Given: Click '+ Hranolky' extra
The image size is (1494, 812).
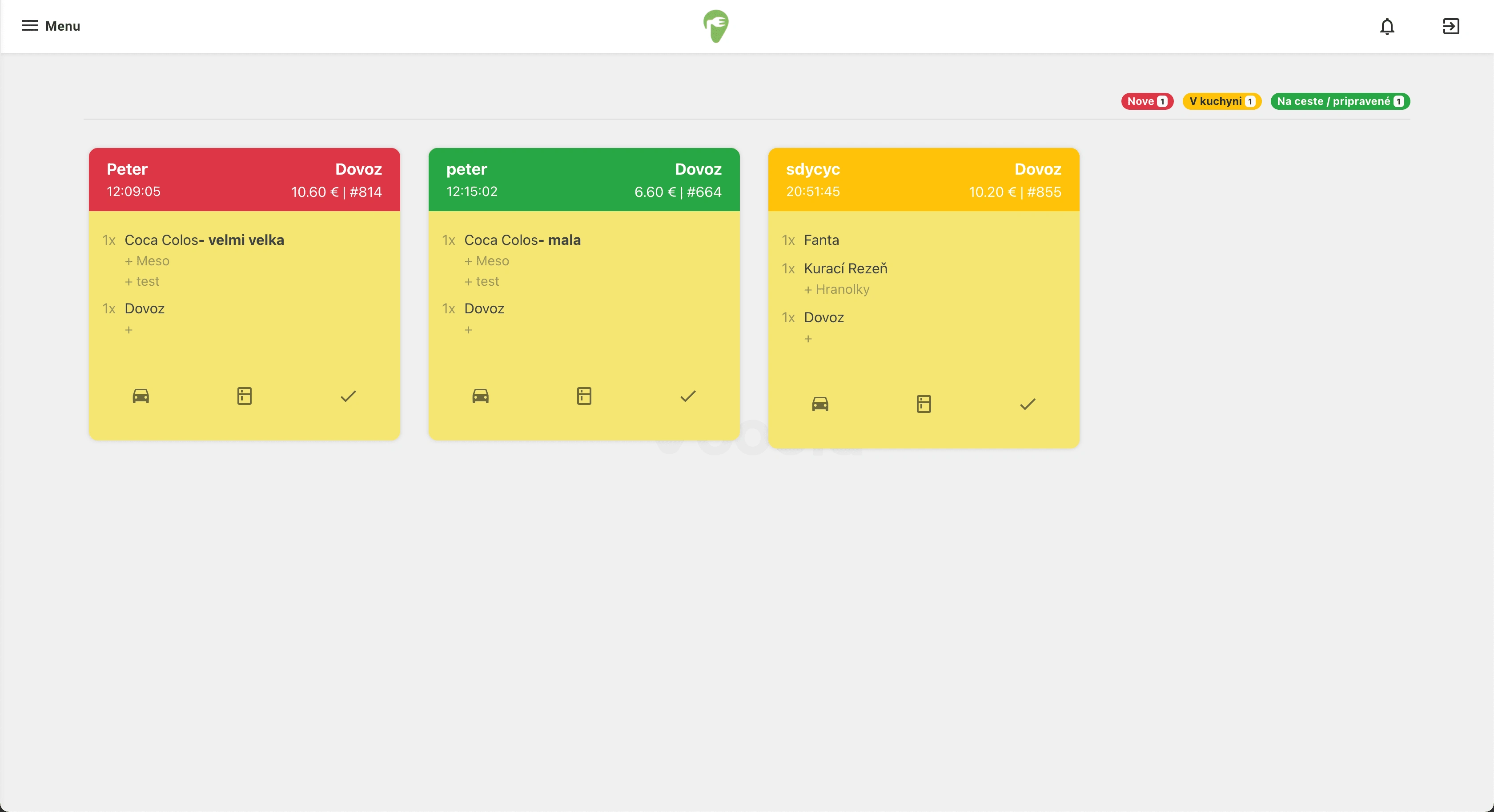Looking at the screenshot, I should pyautogui.click(x=837, y=289).
